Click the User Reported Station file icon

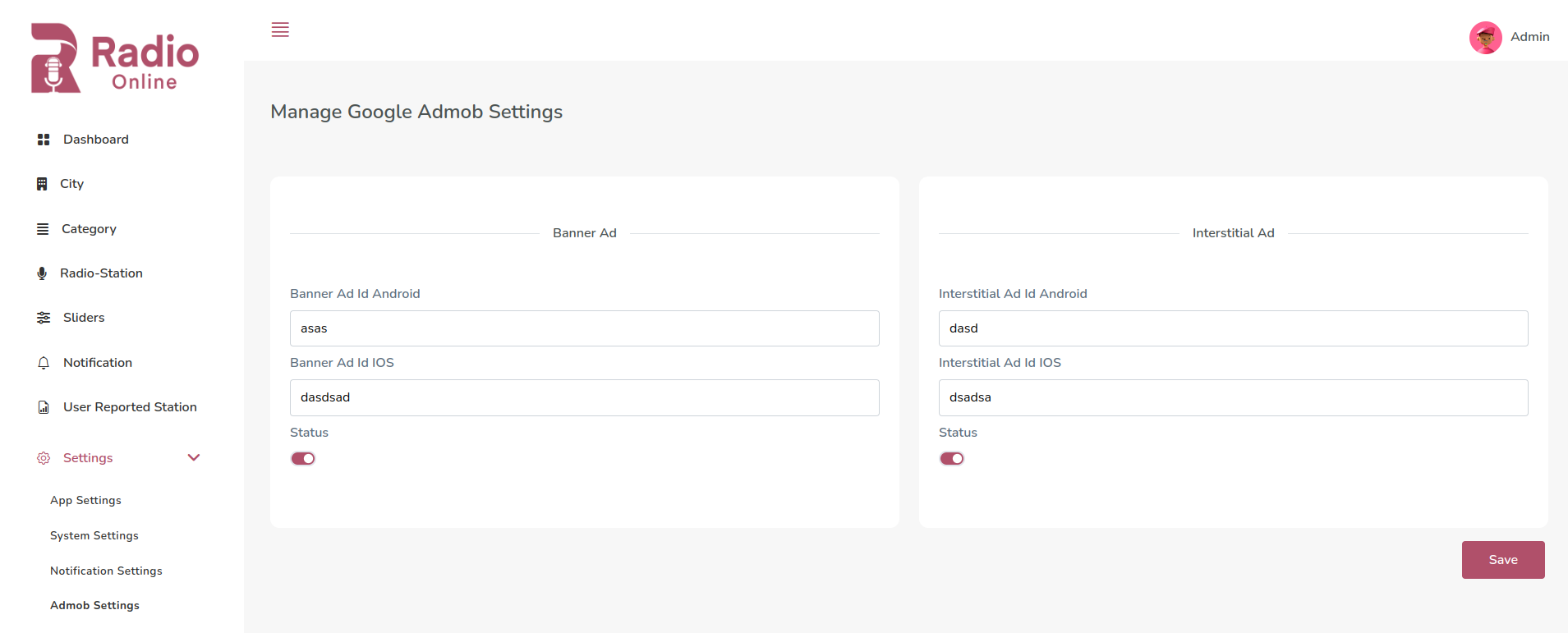[x=44, y=407]
